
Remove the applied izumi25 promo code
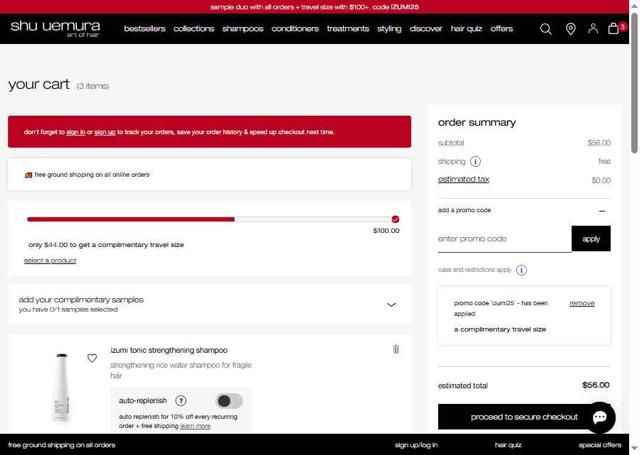pos(582,303)
